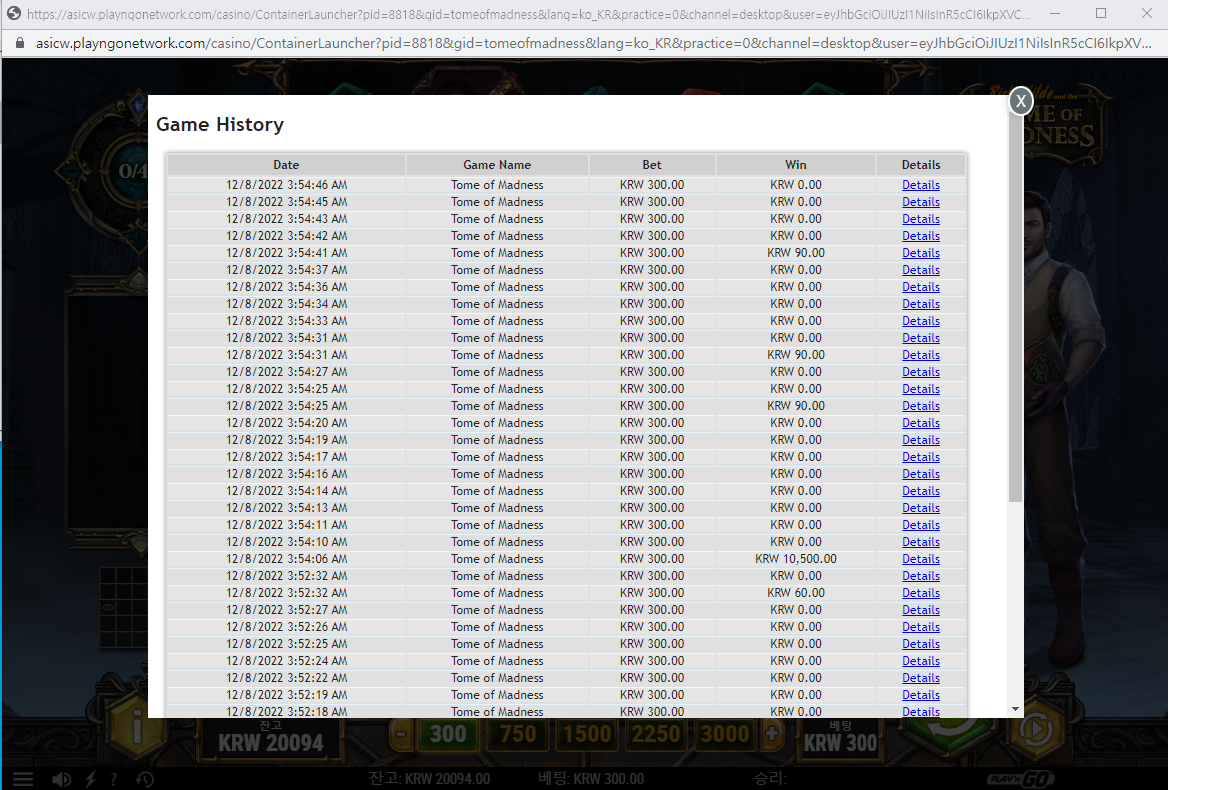Click the popup scrollbar down arrow
The image size is (1211, 790).
pos(1016,709)
